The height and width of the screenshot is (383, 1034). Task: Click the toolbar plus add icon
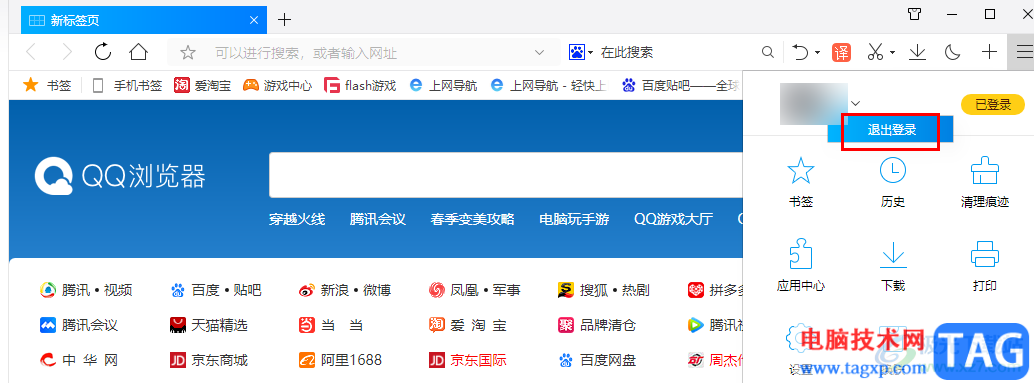click(x=989, y=52)
